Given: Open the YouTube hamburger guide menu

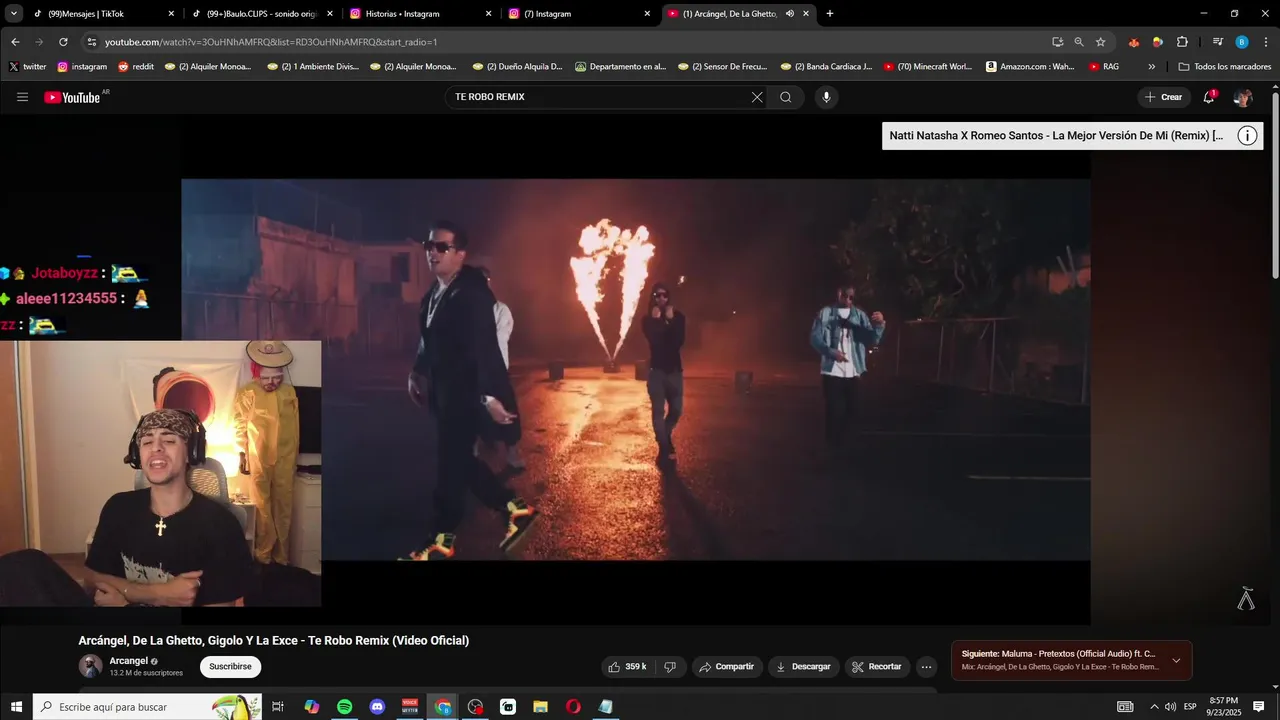Looking at the screenshot, I should click(22, 97).
